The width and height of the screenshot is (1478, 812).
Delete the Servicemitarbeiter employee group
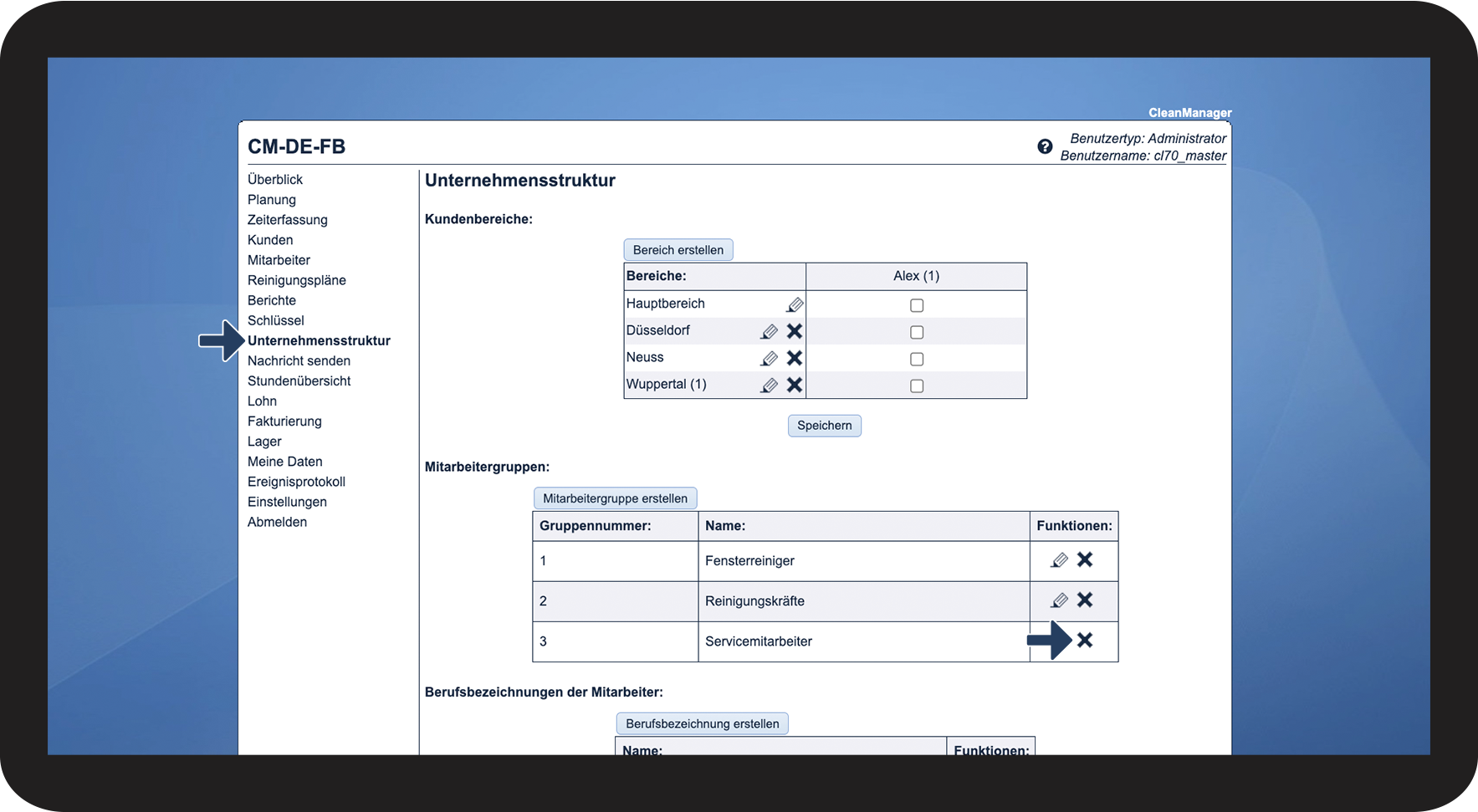(1085, 641)
